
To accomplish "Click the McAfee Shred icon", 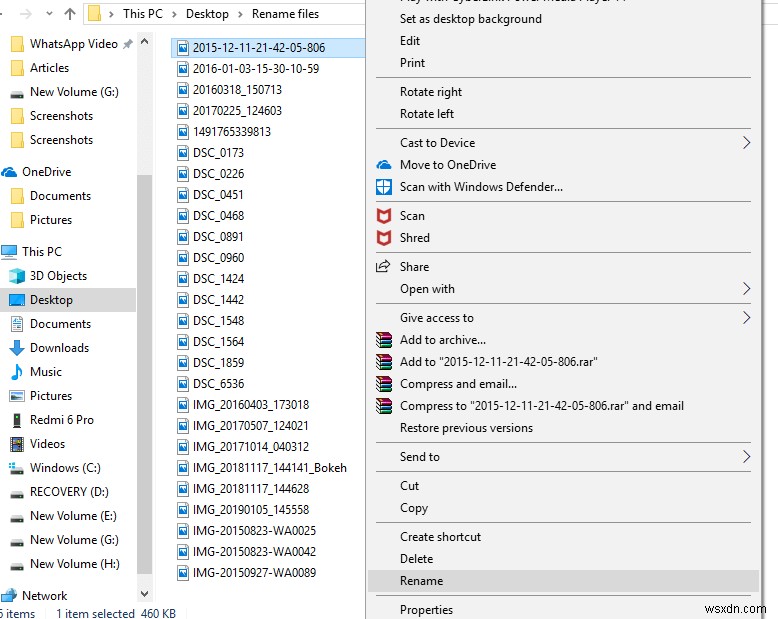I will pos(384,238).
